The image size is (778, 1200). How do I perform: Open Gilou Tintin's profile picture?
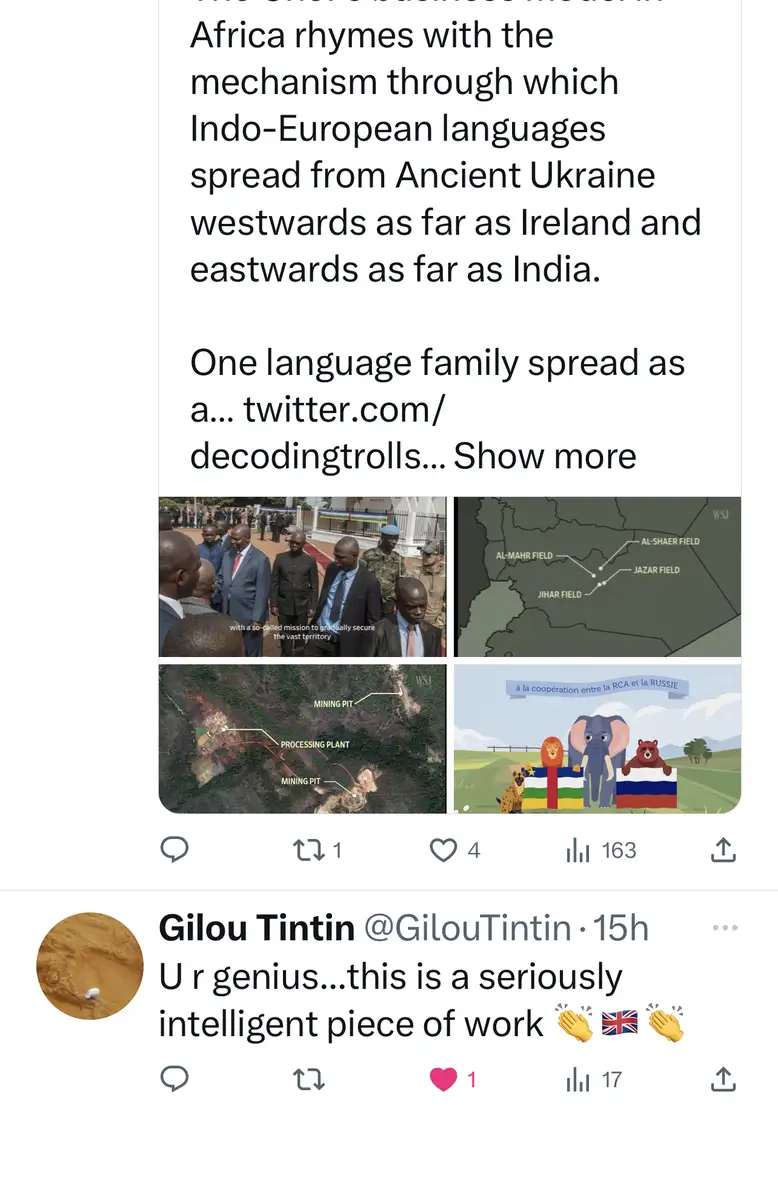pos(90,965)
